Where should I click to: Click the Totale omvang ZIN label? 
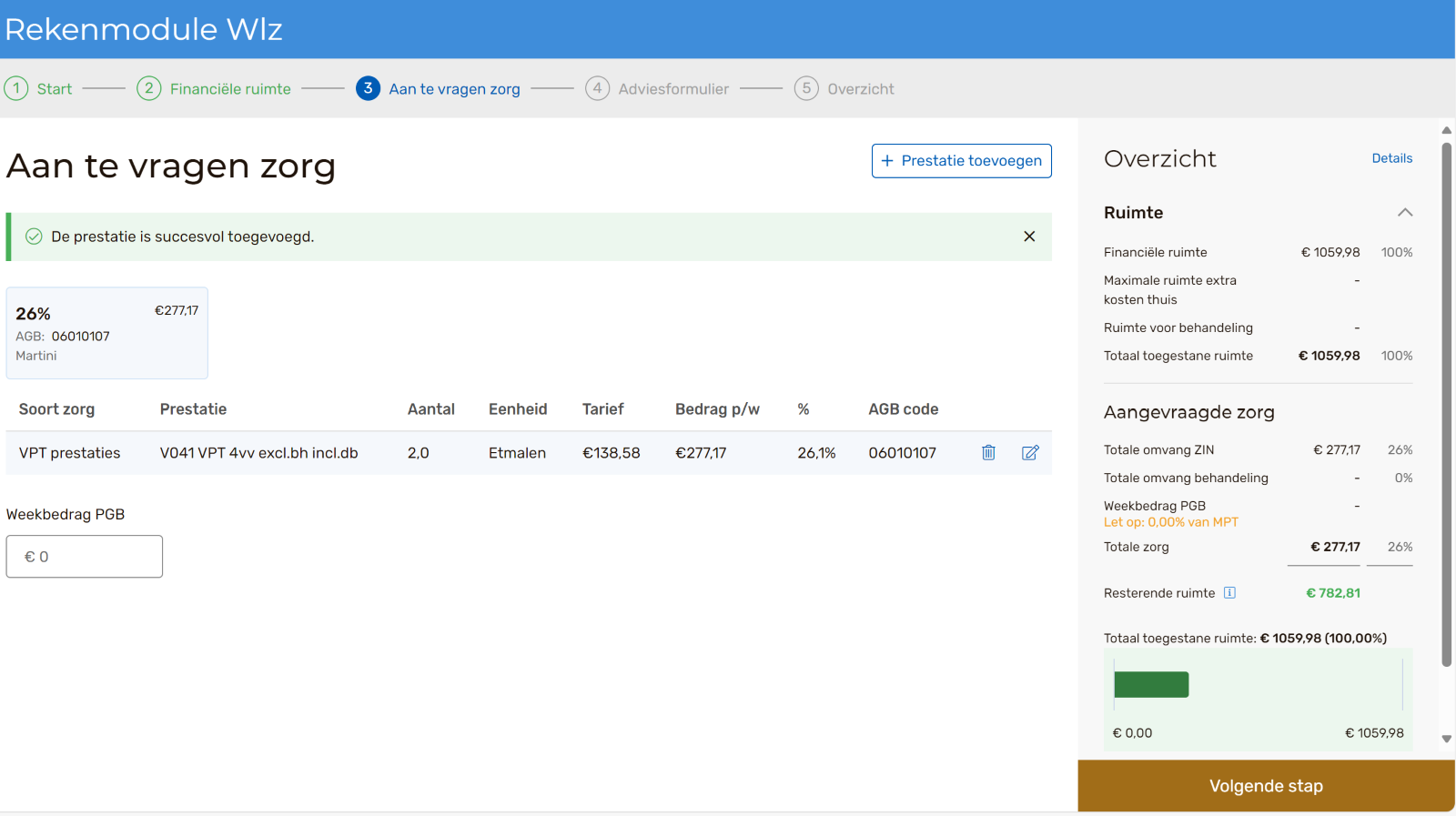1159,450
